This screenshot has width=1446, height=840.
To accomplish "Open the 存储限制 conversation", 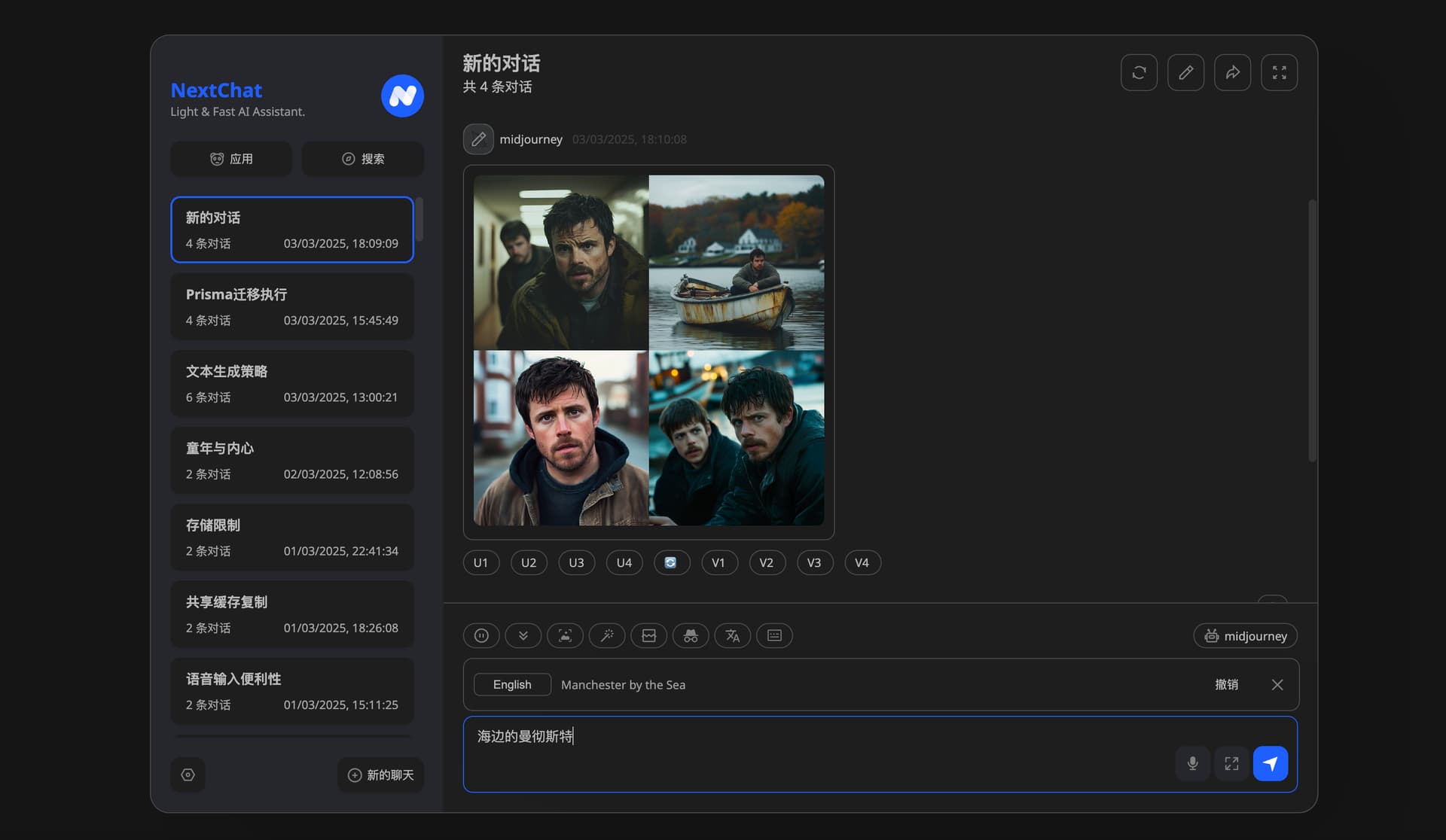I will [292, 537].
